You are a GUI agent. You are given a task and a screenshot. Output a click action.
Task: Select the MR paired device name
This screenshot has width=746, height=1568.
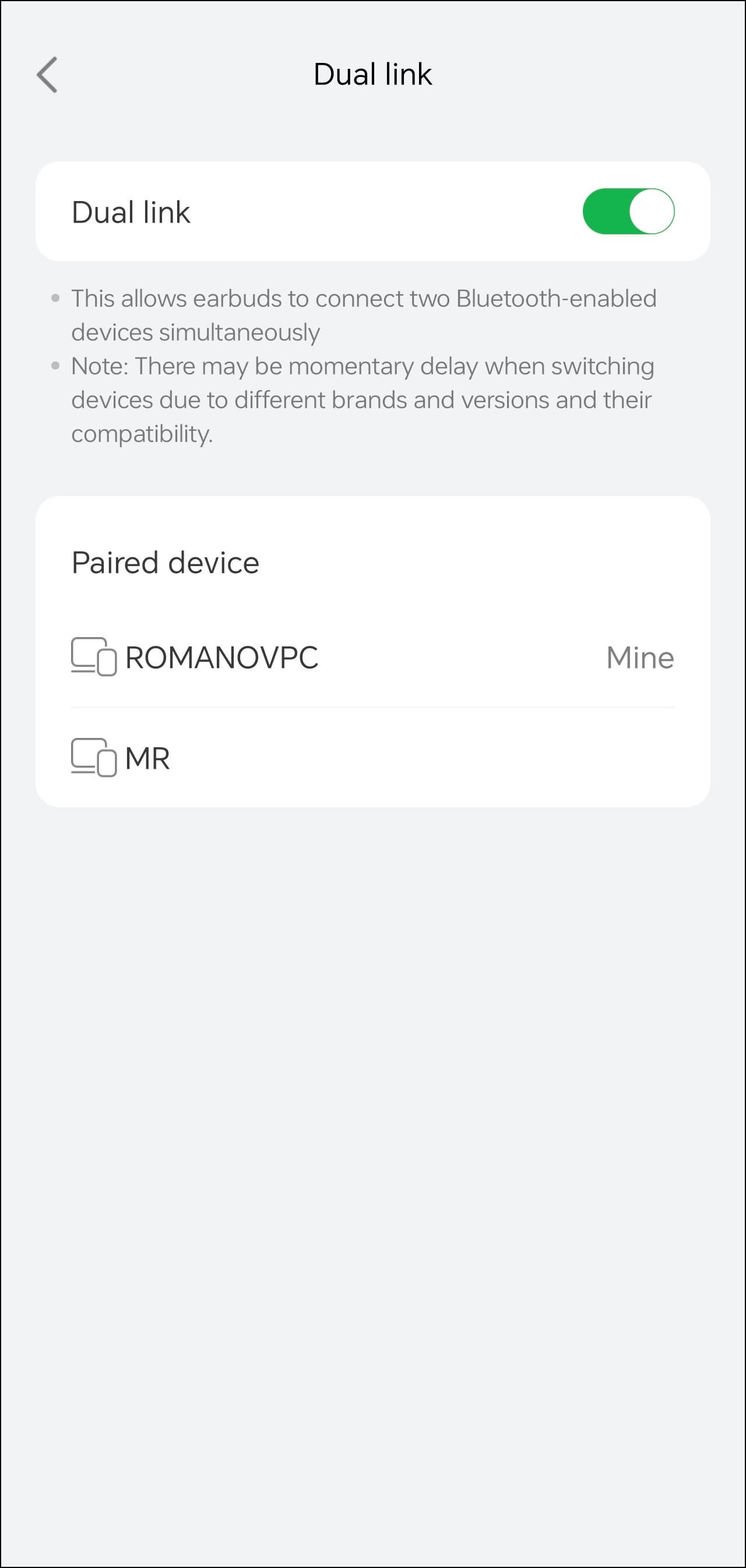[x=147, y=758]
